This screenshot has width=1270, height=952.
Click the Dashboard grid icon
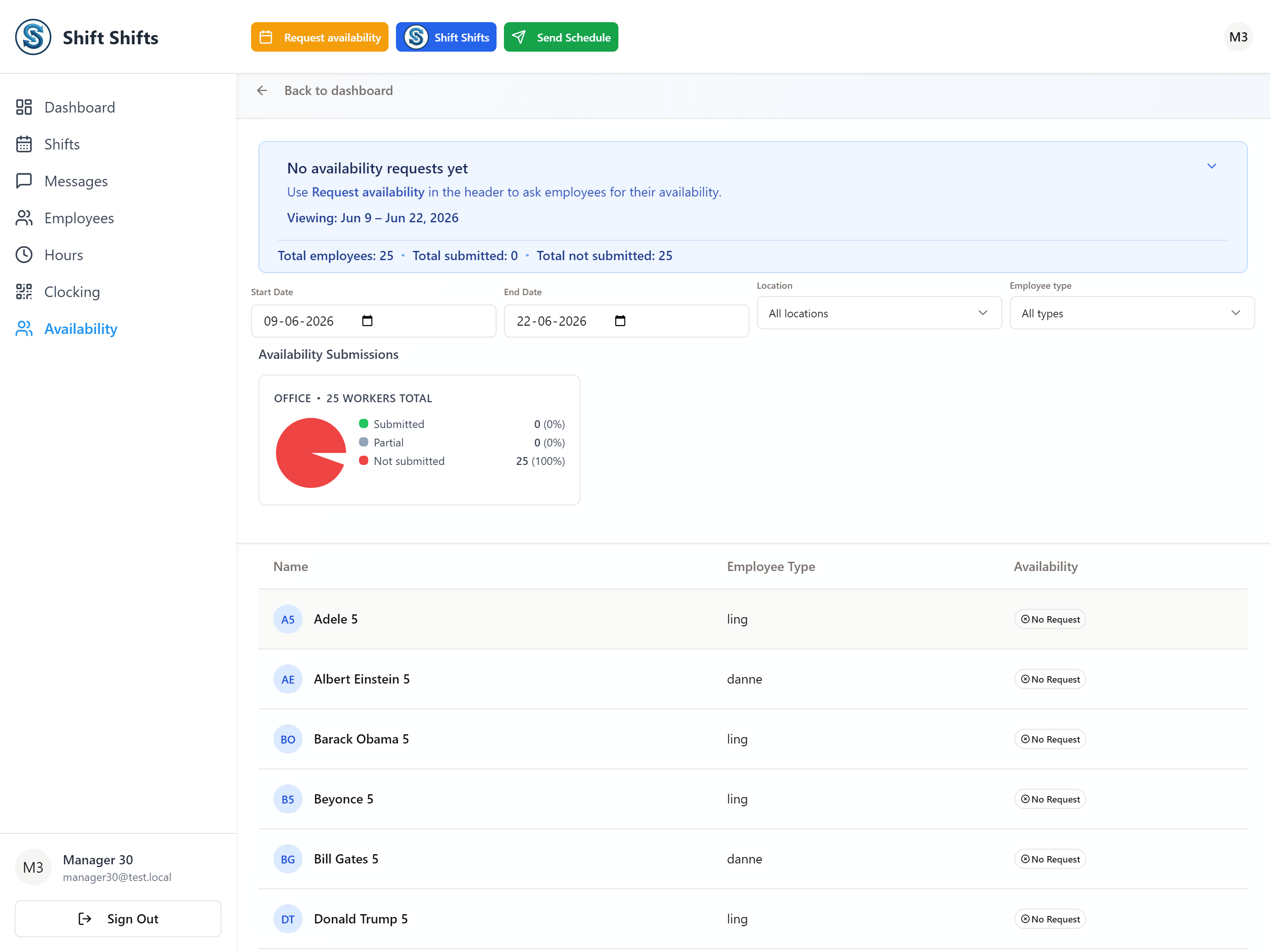point(24,107)
